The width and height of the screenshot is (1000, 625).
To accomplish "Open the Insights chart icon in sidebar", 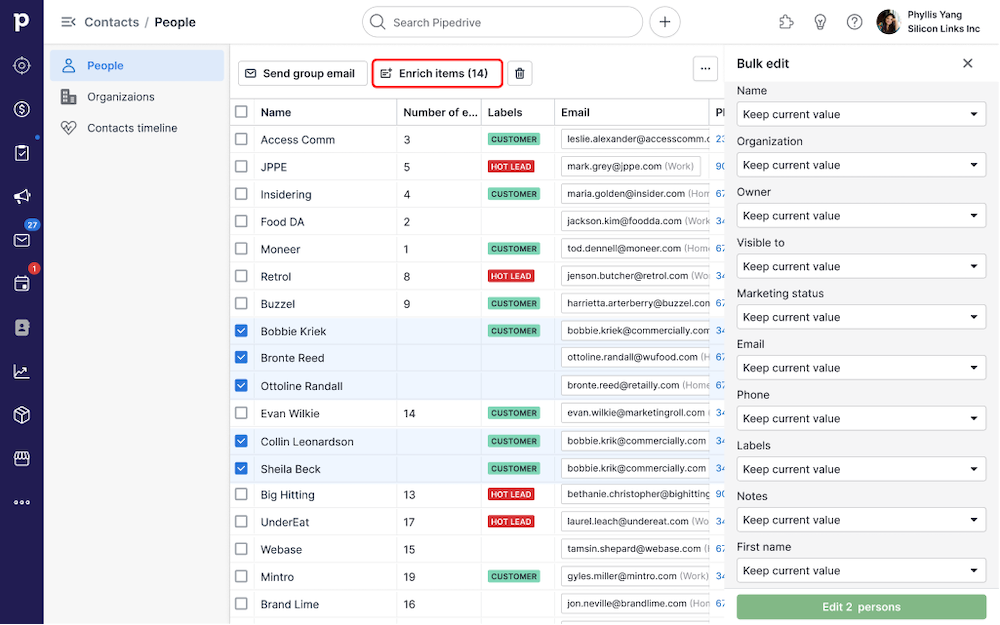I will 21,371.
